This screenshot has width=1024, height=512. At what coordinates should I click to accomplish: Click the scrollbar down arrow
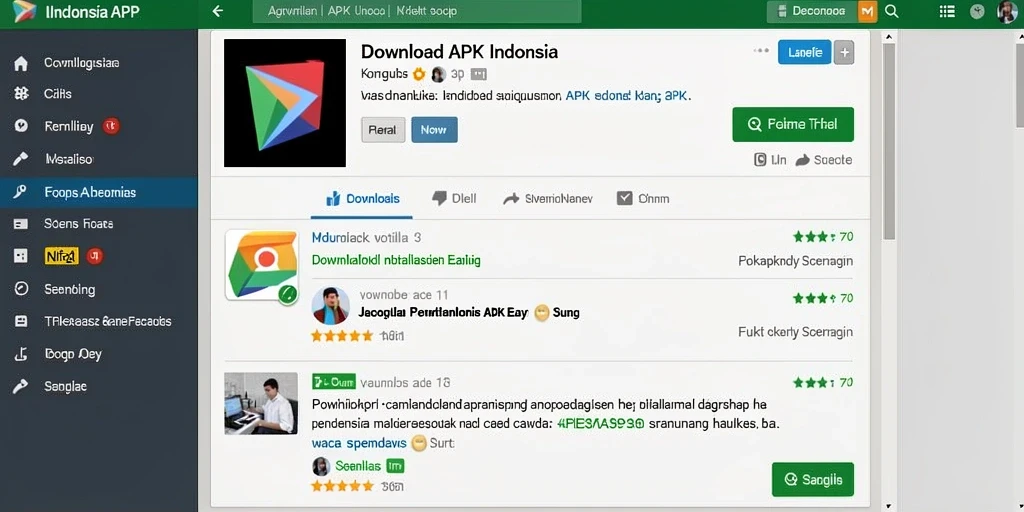(889, 505)
